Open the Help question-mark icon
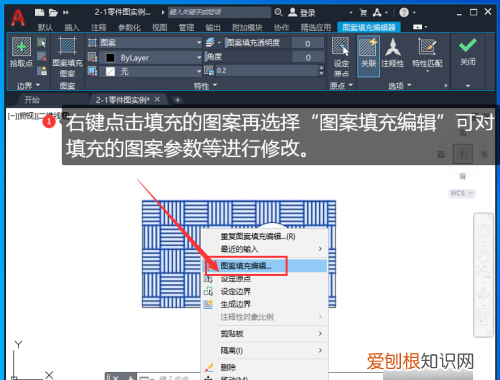 pyautogui.click(x=404, y=13)
